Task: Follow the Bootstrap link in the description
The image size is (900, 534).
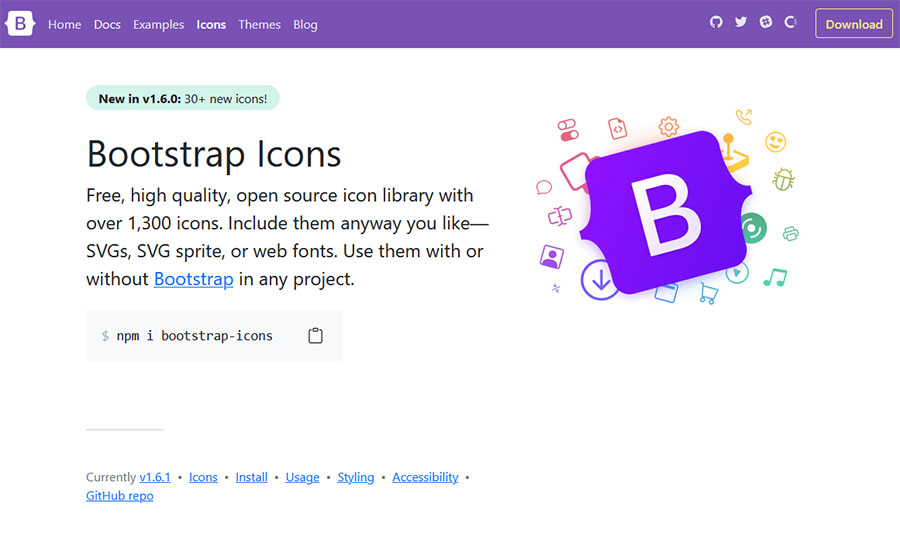Action: pos(193,279)
